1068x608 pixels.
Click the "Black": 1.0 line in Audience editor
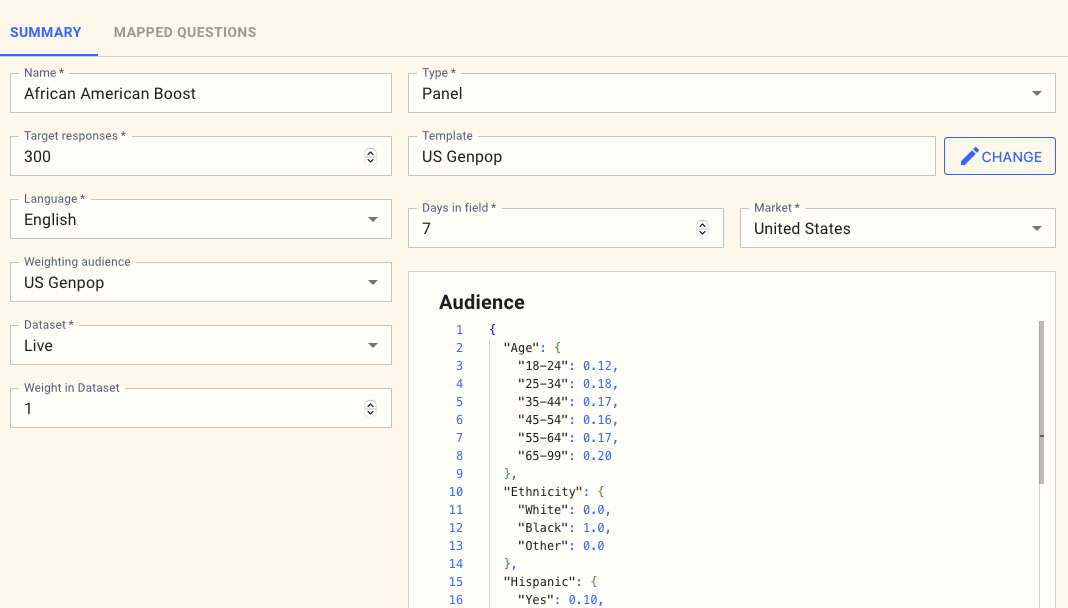(564, 528)
